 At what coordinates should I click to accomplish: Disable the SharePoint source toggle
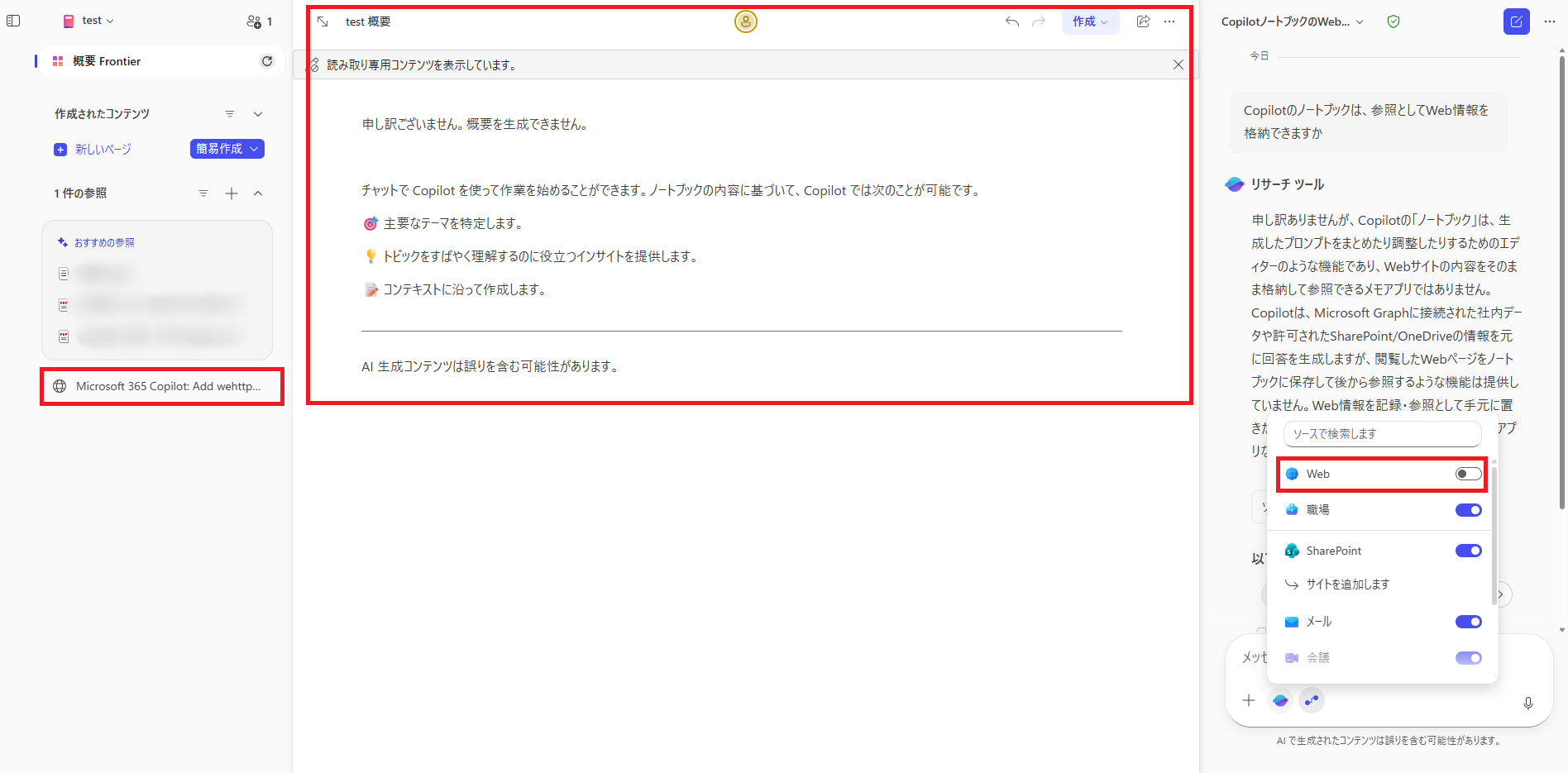pos(1468,550)
